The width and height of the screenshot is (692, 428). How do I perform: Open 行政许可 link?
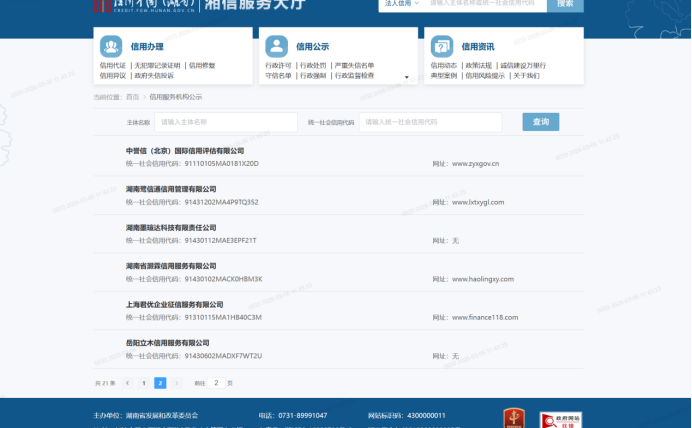(278, 65)
